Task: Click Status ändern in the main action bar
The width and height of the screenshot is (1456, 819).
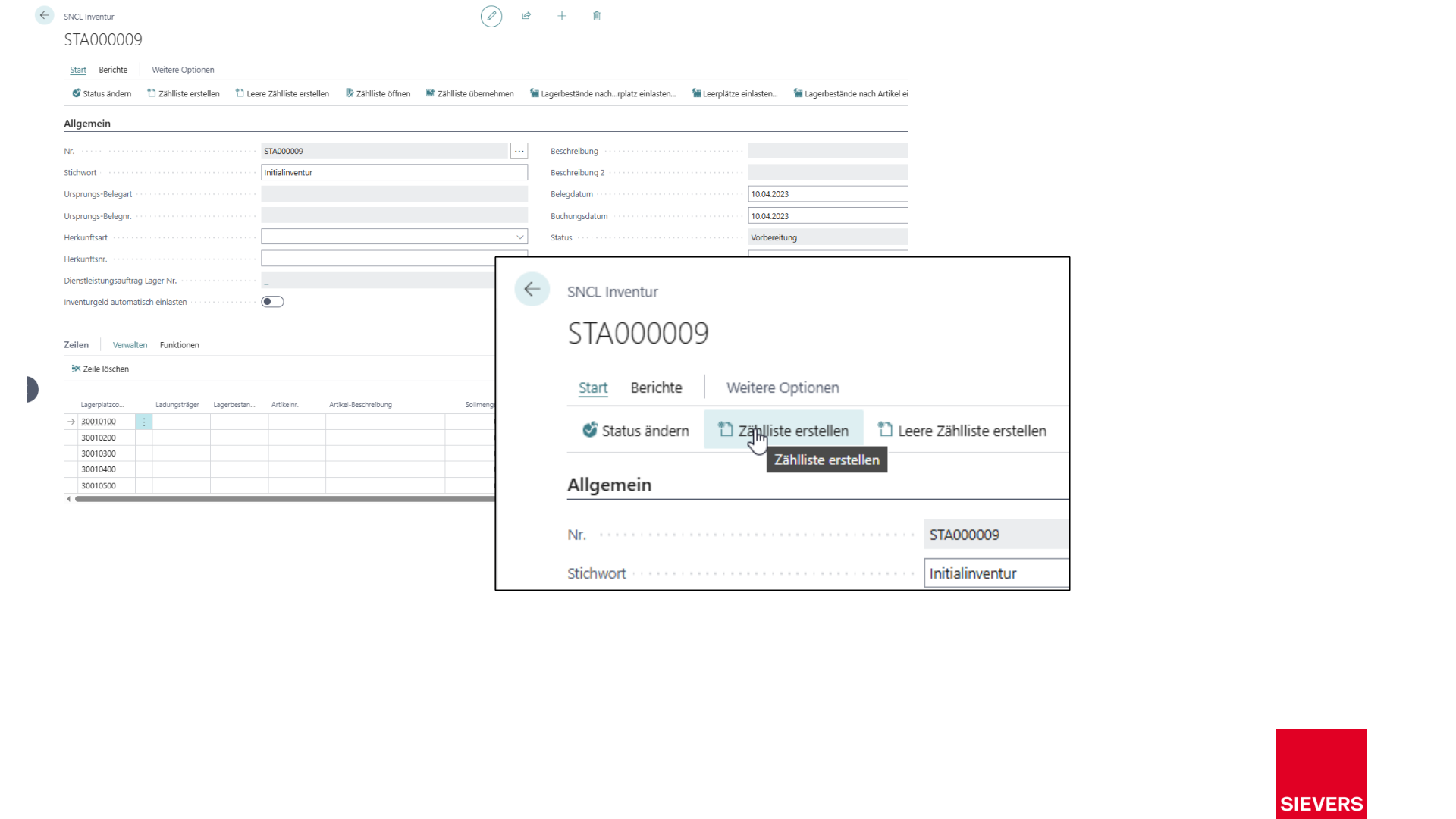Action: pos(102,93)
